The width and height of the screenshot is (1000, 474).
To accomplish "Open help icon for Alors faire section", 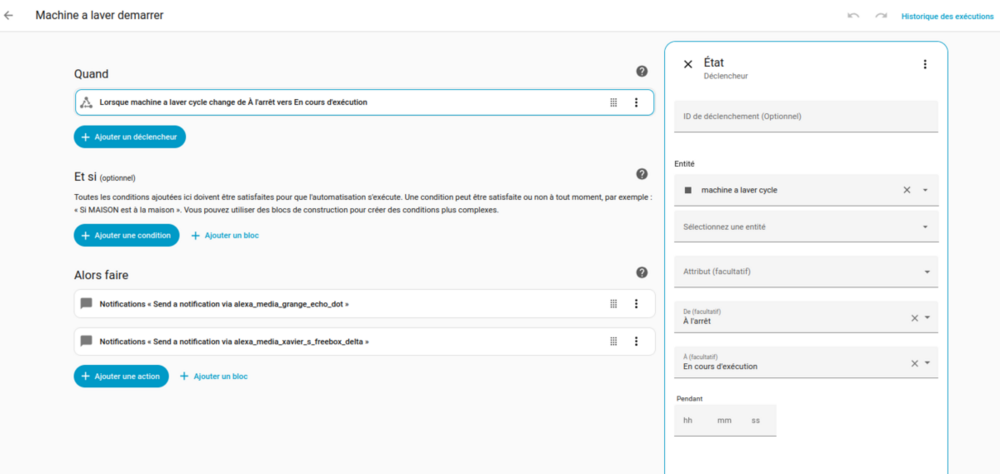I will point(642,272).
